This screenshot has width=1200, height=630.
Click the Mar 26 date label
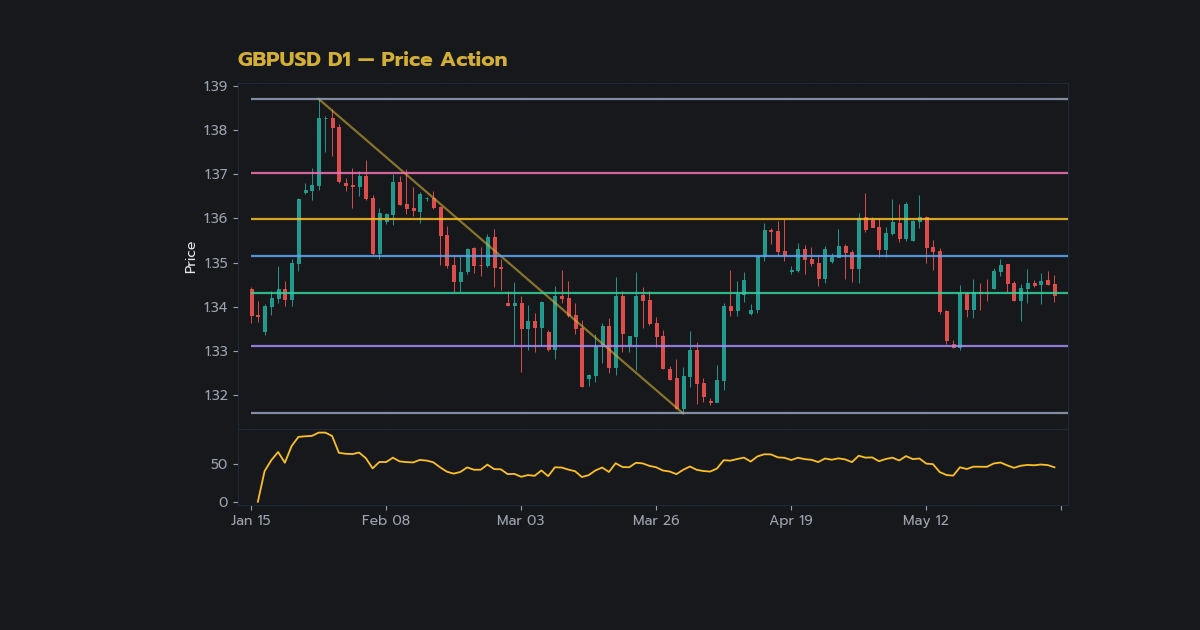click(656, 521)
